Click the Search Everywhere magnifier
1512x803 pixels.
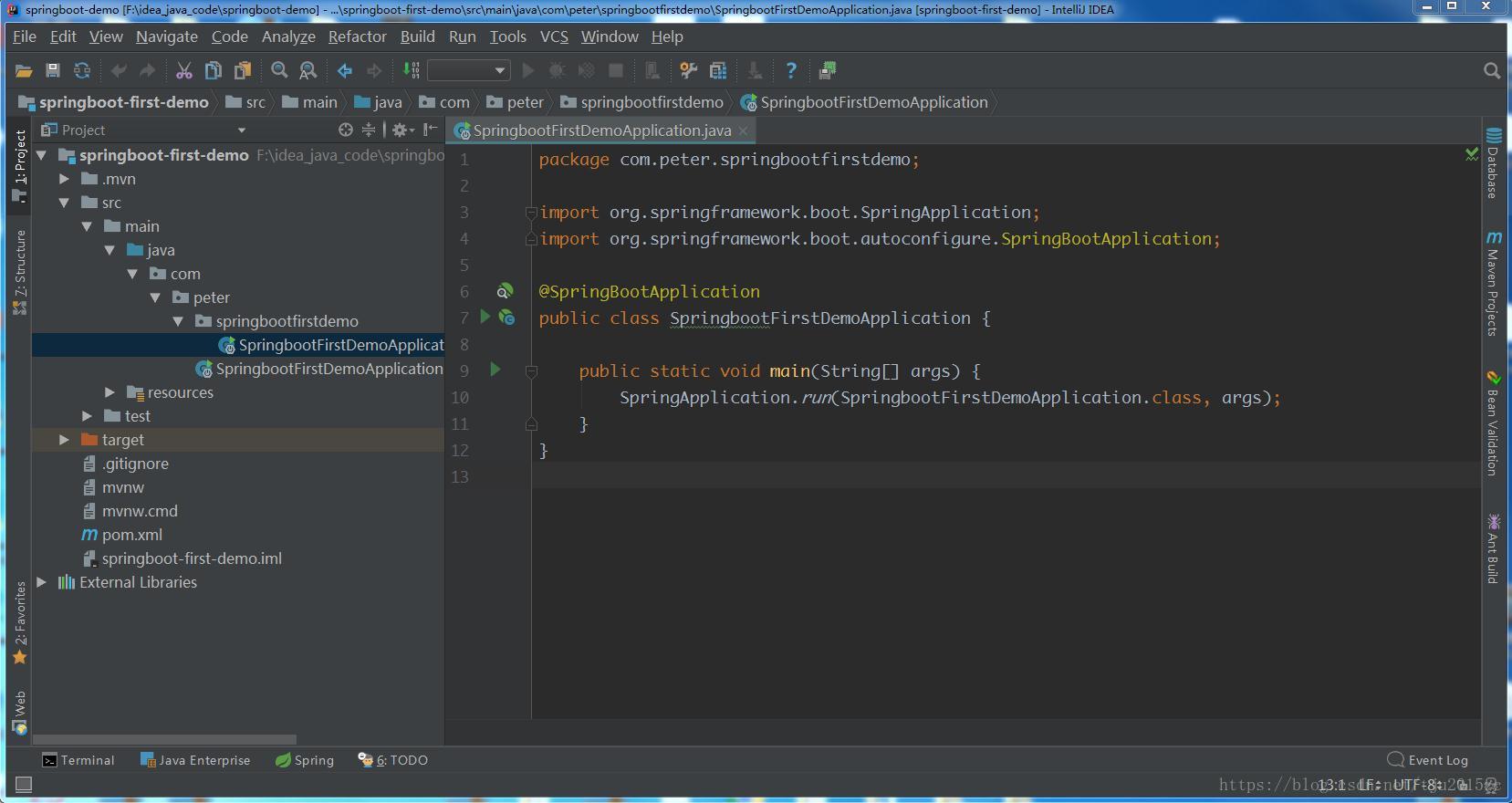[1492, 70]
